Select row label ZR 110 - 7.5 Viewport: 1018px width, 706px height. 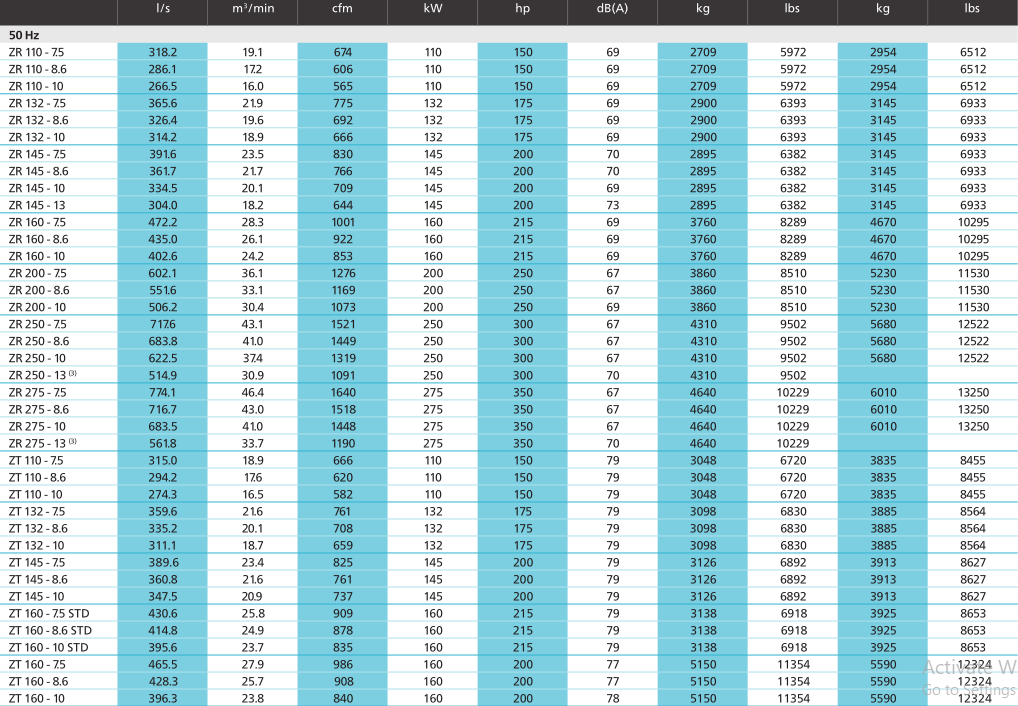click(36, 52)
